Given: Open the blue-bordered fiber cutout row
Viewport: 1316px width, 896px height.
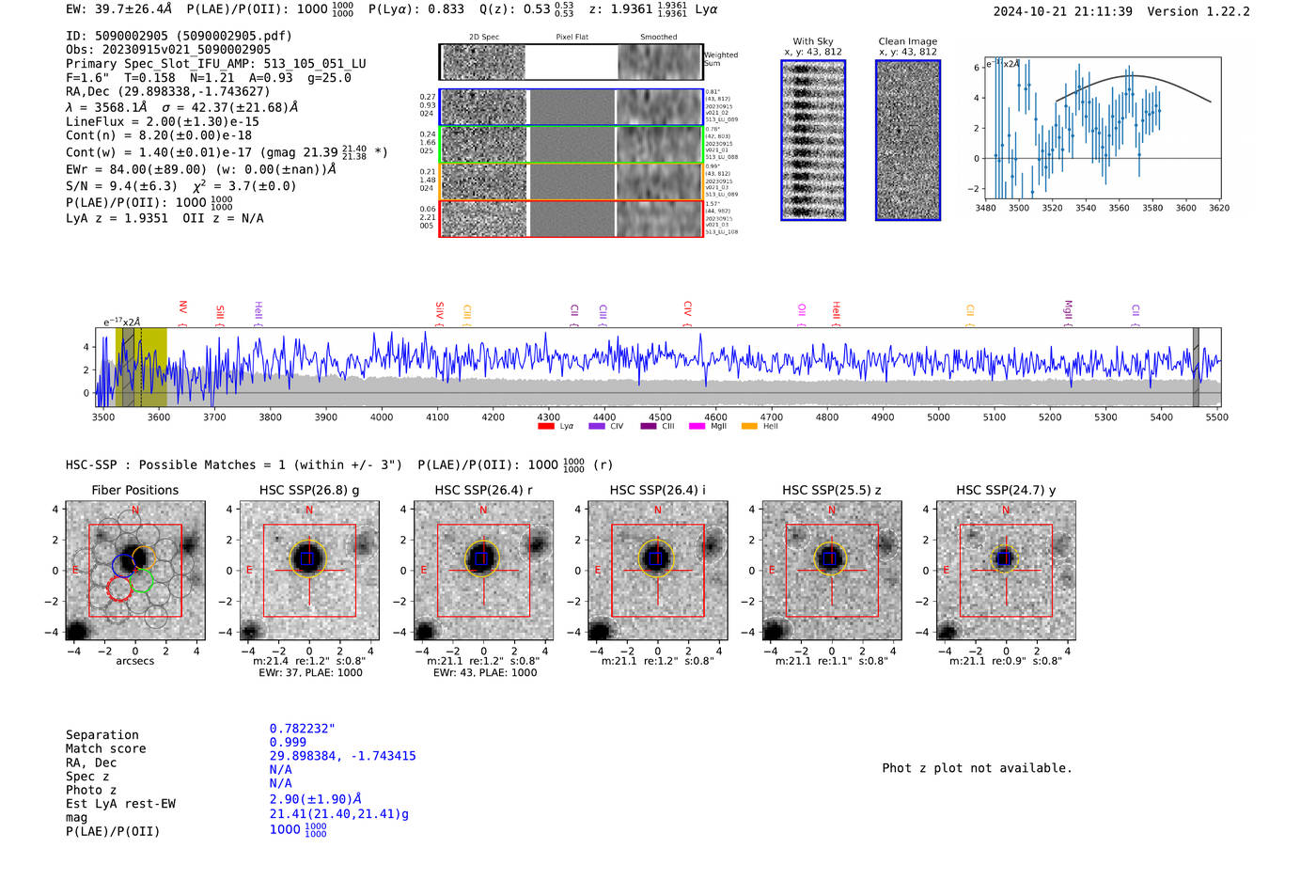Looking at the screenshot, I should point(571,107).
